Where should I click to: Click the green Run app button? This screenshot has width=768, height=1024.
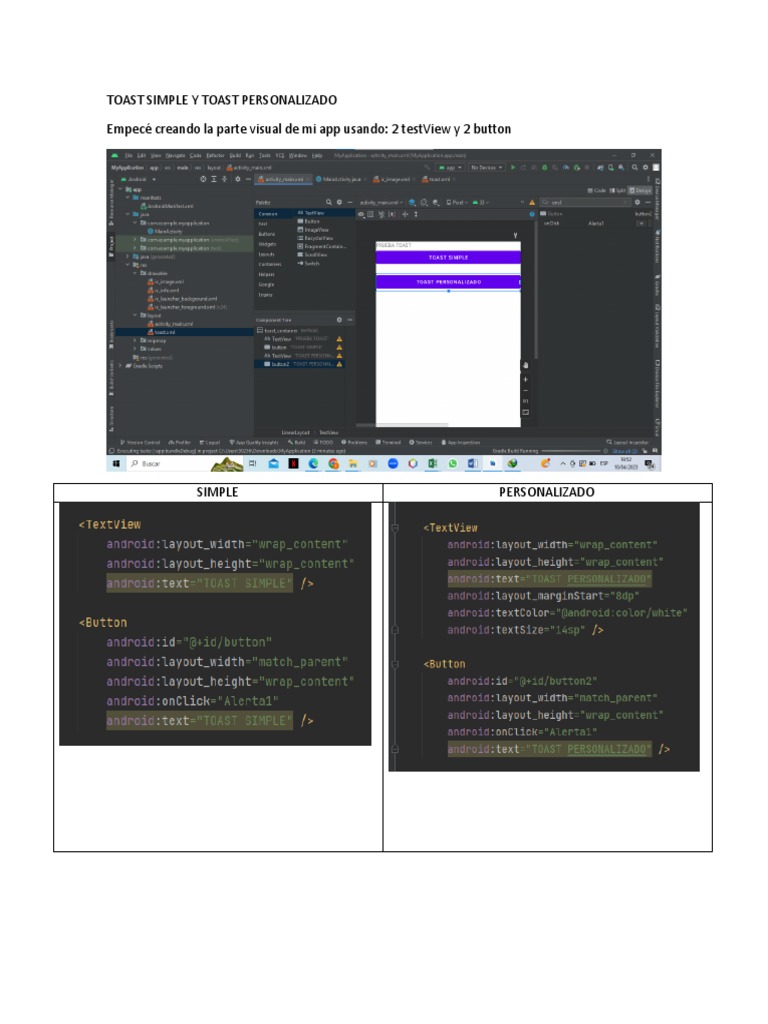(x=514, y=168)
